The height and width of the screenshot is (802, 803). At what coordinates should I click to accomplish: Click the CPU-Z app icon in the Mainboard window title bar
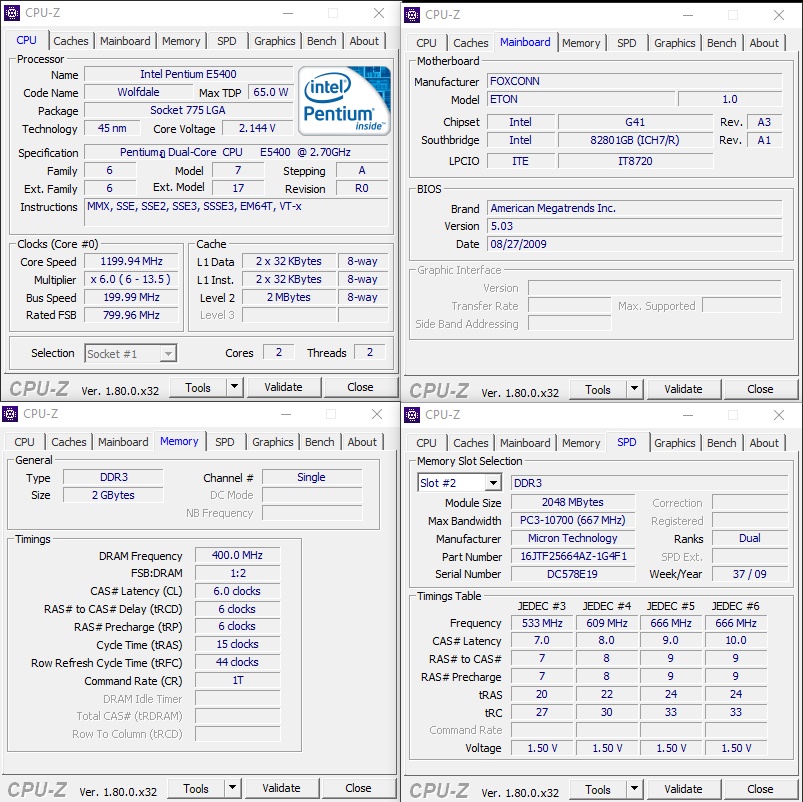point(412,15)
